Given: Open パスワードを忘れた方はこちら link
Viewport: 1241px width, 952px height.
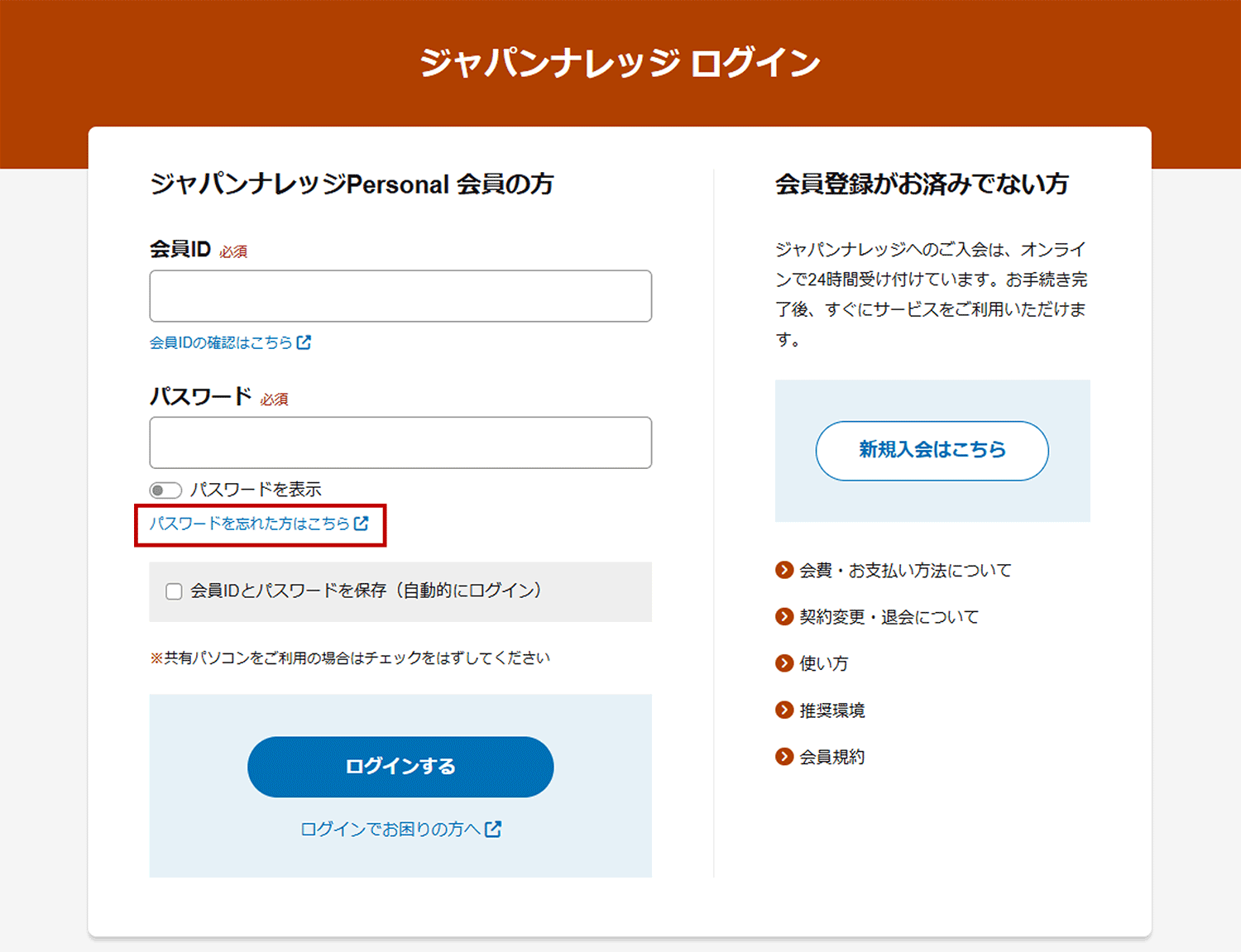Looking at the screenshot, I should point(259,524).
